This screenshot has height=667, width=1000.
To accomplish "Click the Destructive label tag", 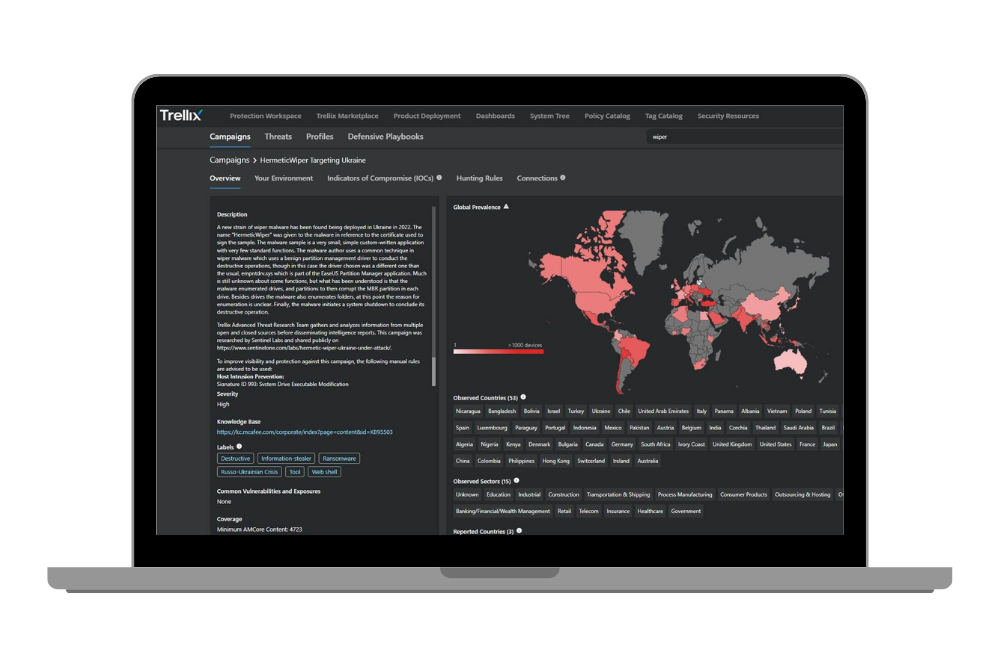I will (x=235, y=458).
